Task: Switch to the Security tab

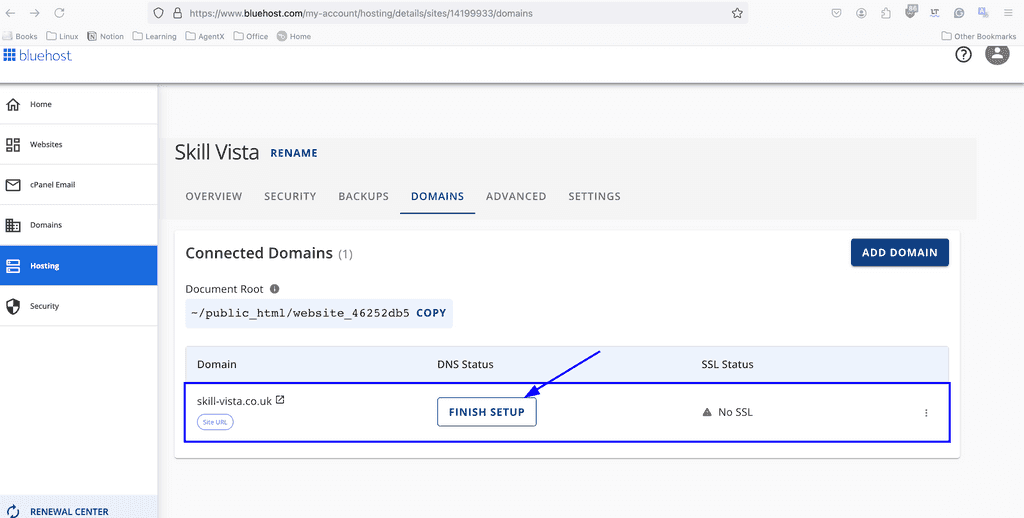Action: click(290, 197)
